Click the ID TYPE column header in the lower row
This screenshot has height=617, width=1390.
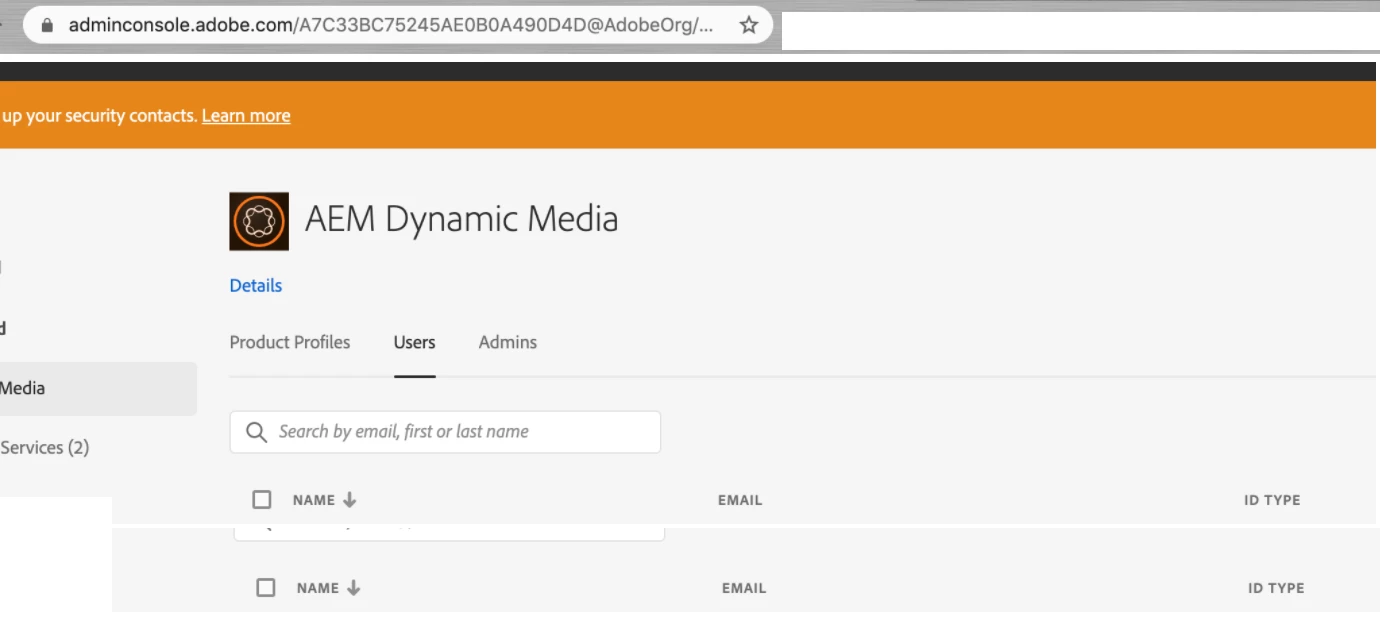coord(1276,588)
